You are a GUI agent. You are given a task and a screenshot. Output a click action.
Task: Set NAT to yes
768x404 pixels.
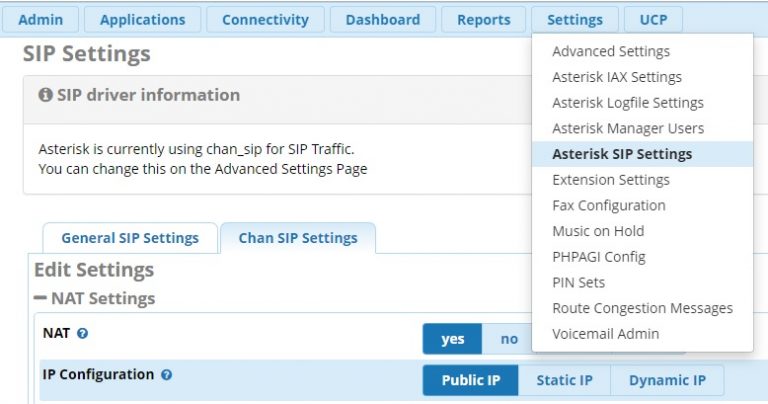(452, 339)
